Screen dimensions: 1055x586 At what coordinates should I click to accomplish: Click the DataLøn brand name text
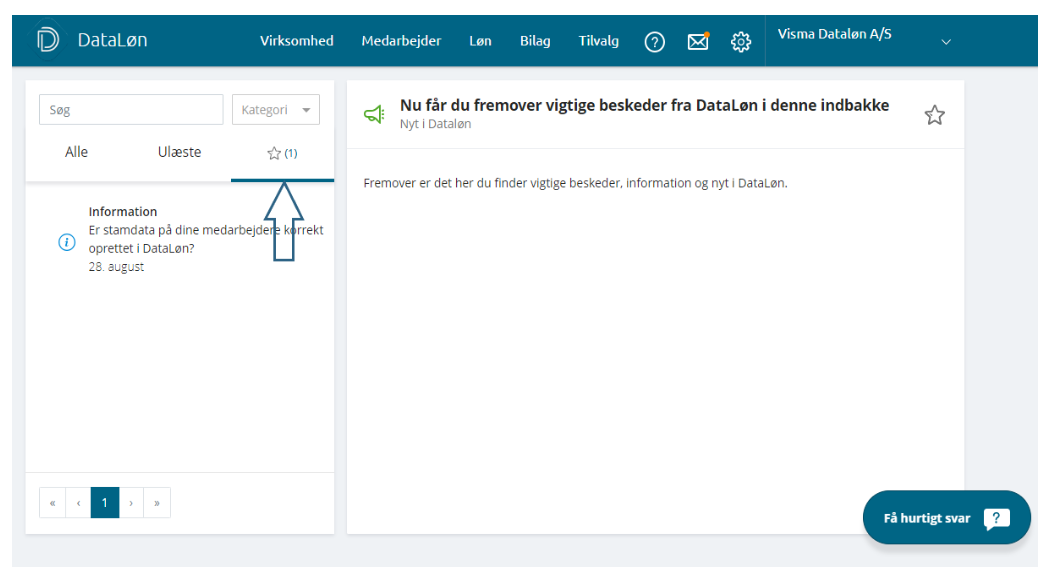[x=112, y=40]
